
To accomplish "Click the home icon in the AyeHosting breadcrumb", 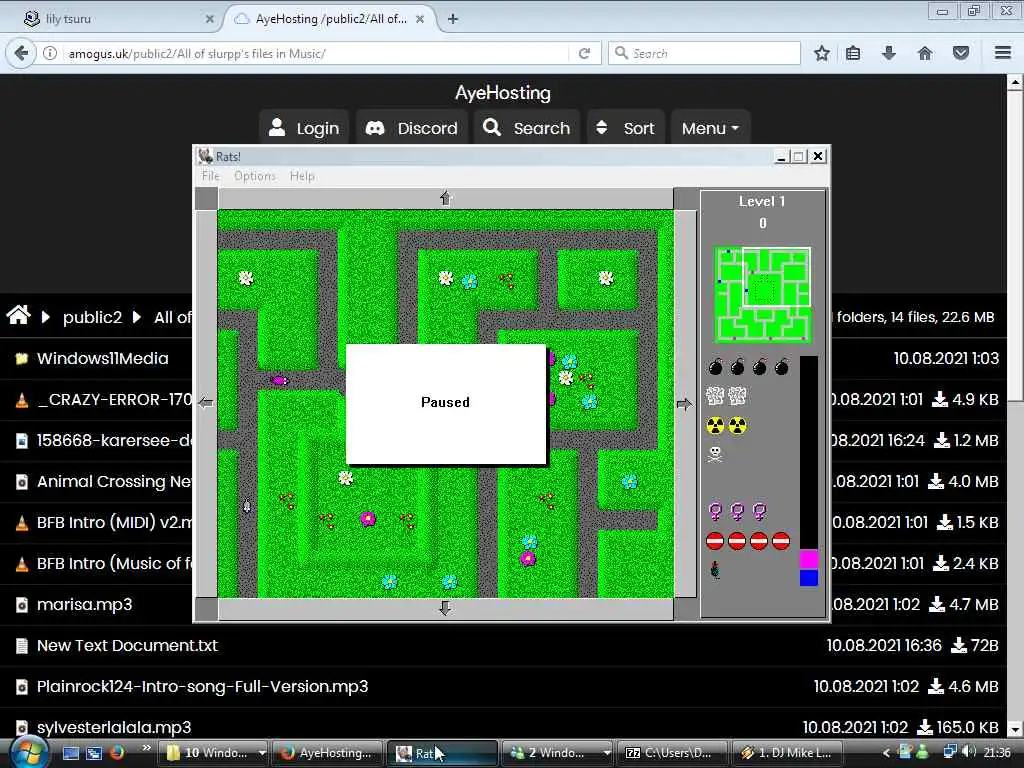I will (18, 315).
